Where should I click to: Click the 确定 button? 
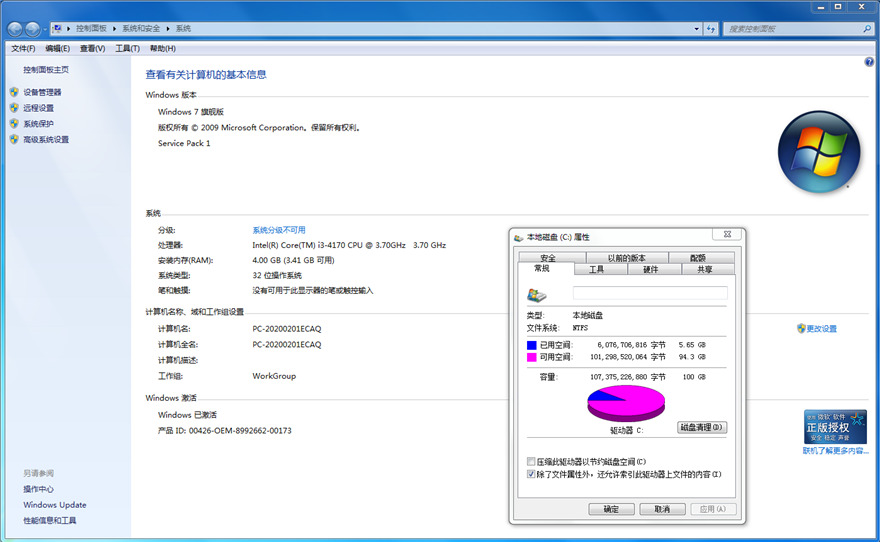click(611, 509)
